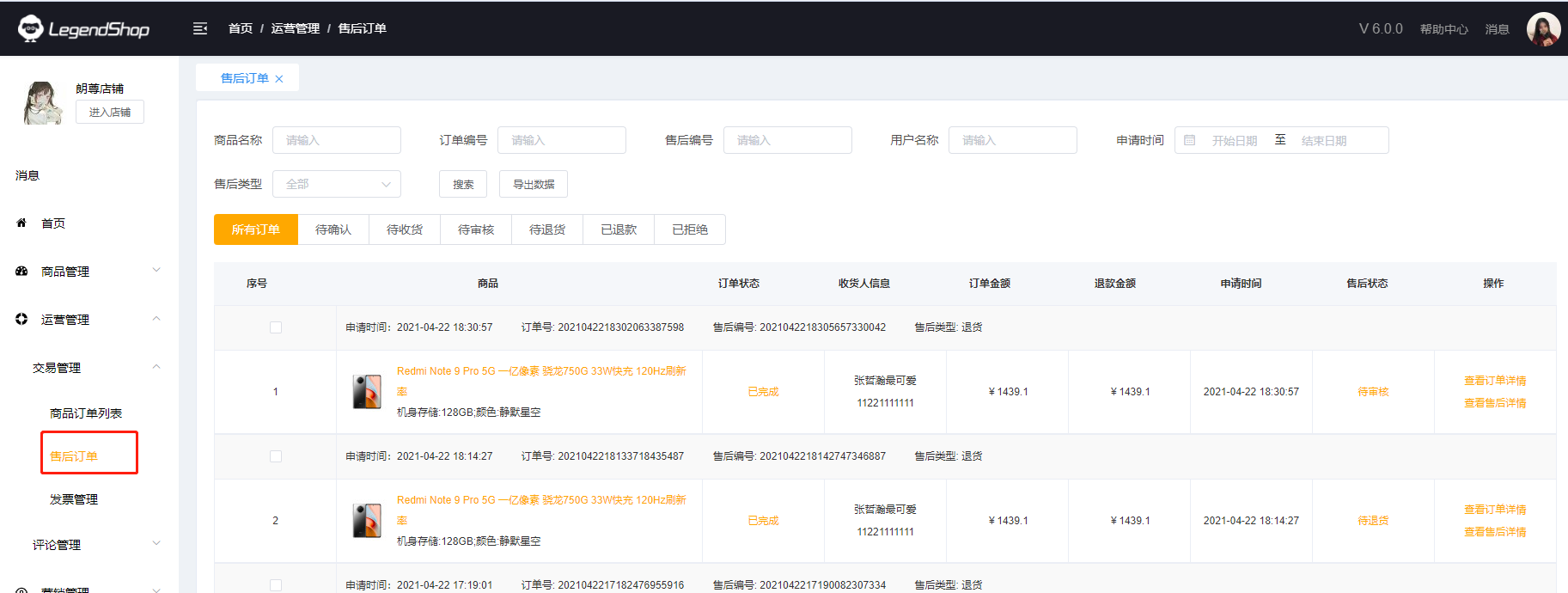The height and width of the screenshot is (593, 1568).
Task: Click the home icon next to 首页
Action: 21,223
